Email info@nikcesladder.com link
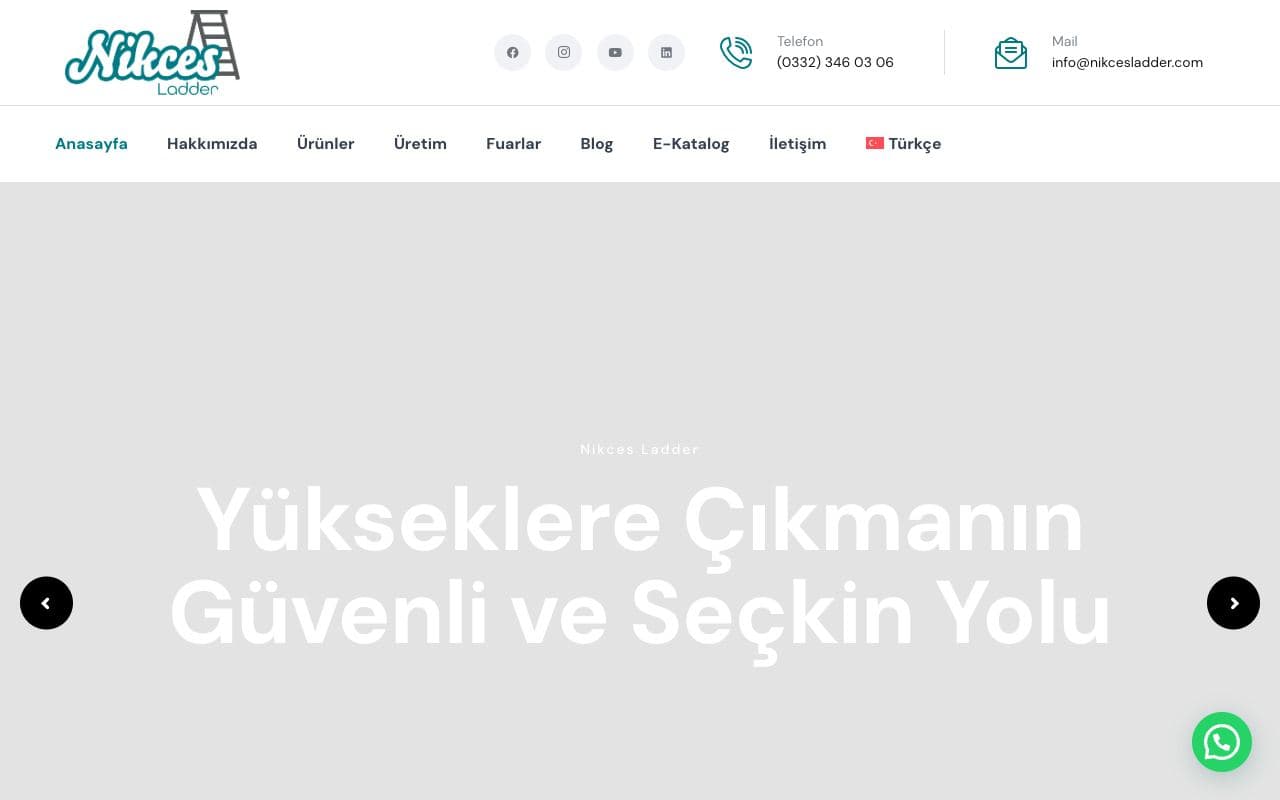1280x800 pixels. pyautogui.click(x=1127, y=62)
